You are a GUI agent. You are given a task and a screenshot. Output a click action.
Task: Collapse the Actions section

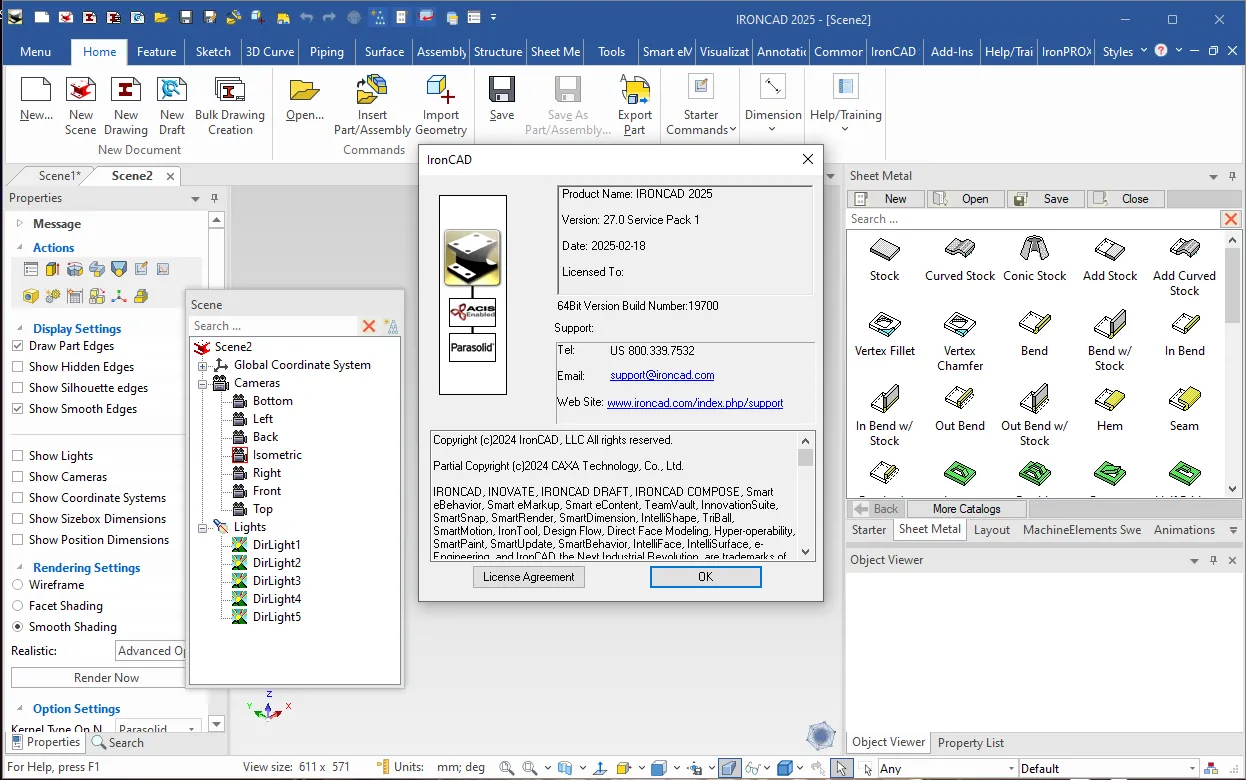coord(19,247)
